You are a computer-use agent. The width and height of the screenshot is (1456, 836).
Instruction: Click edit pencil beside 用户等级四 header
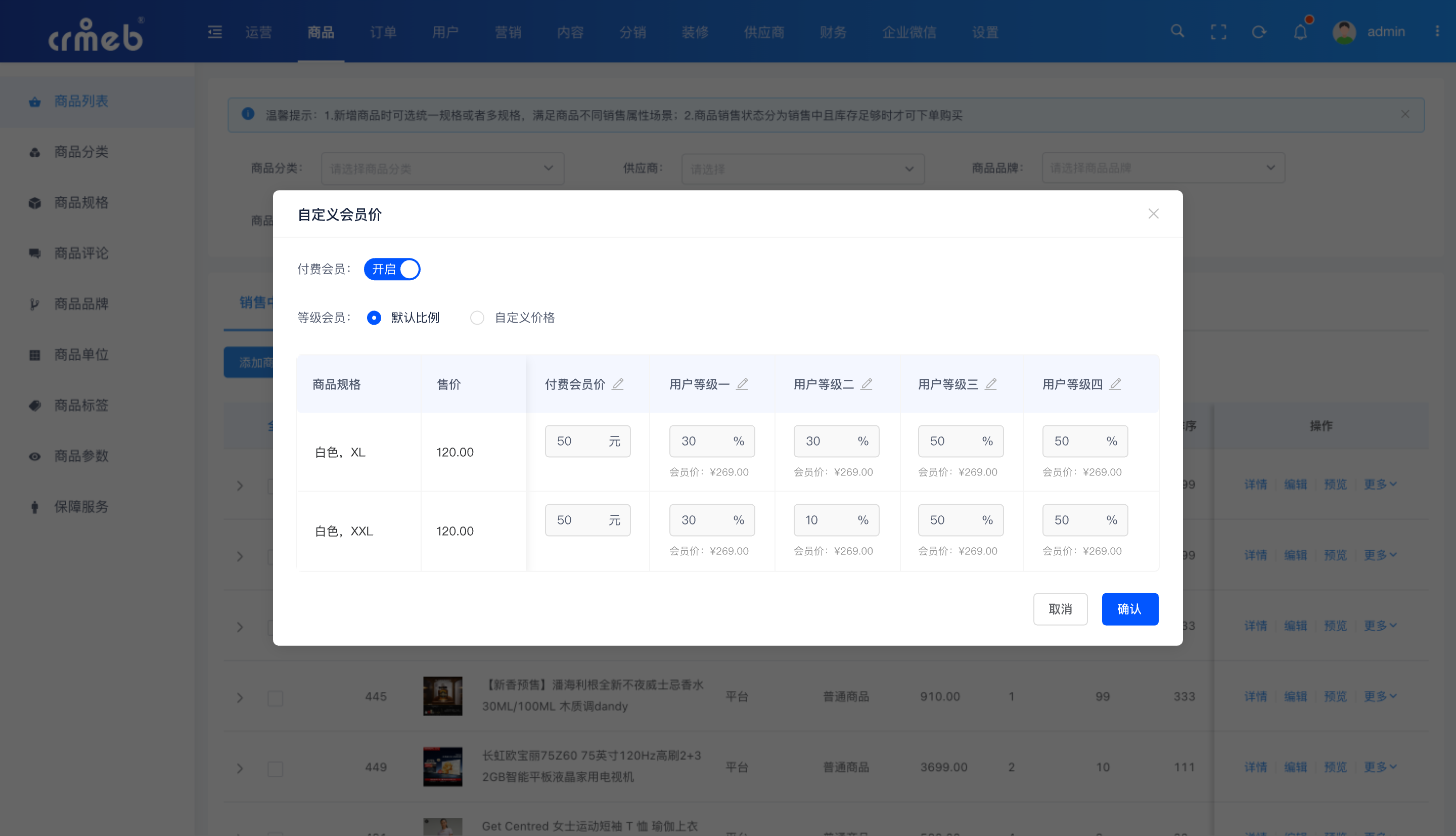click(x=1115, y=384)
